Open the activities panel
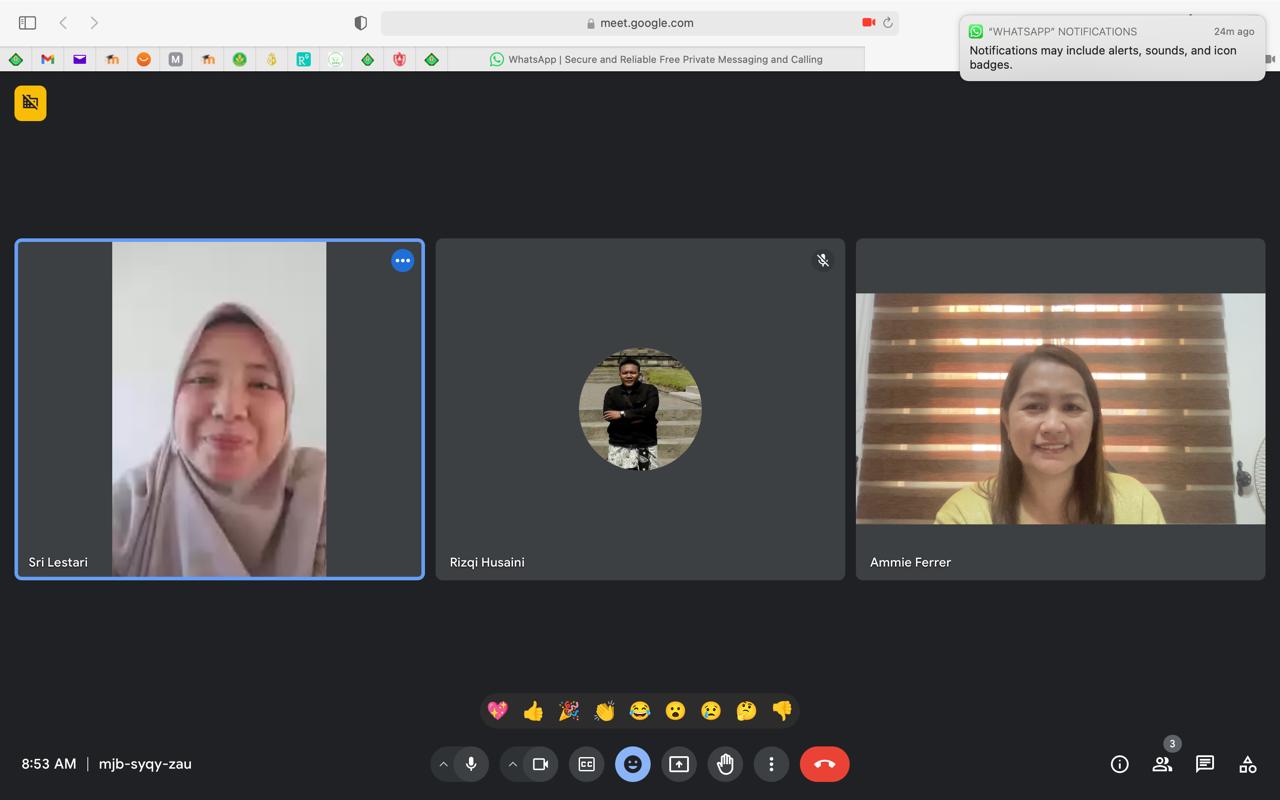The height and width of the screenshot is (800, 1280). coord(1248,764)
